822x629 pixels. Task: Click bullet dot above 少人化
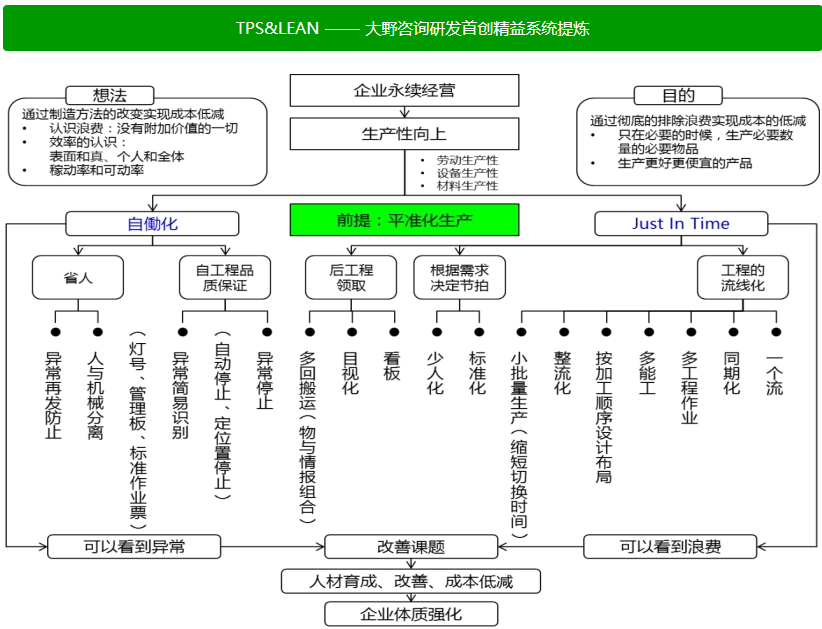[x=437, y=332]
